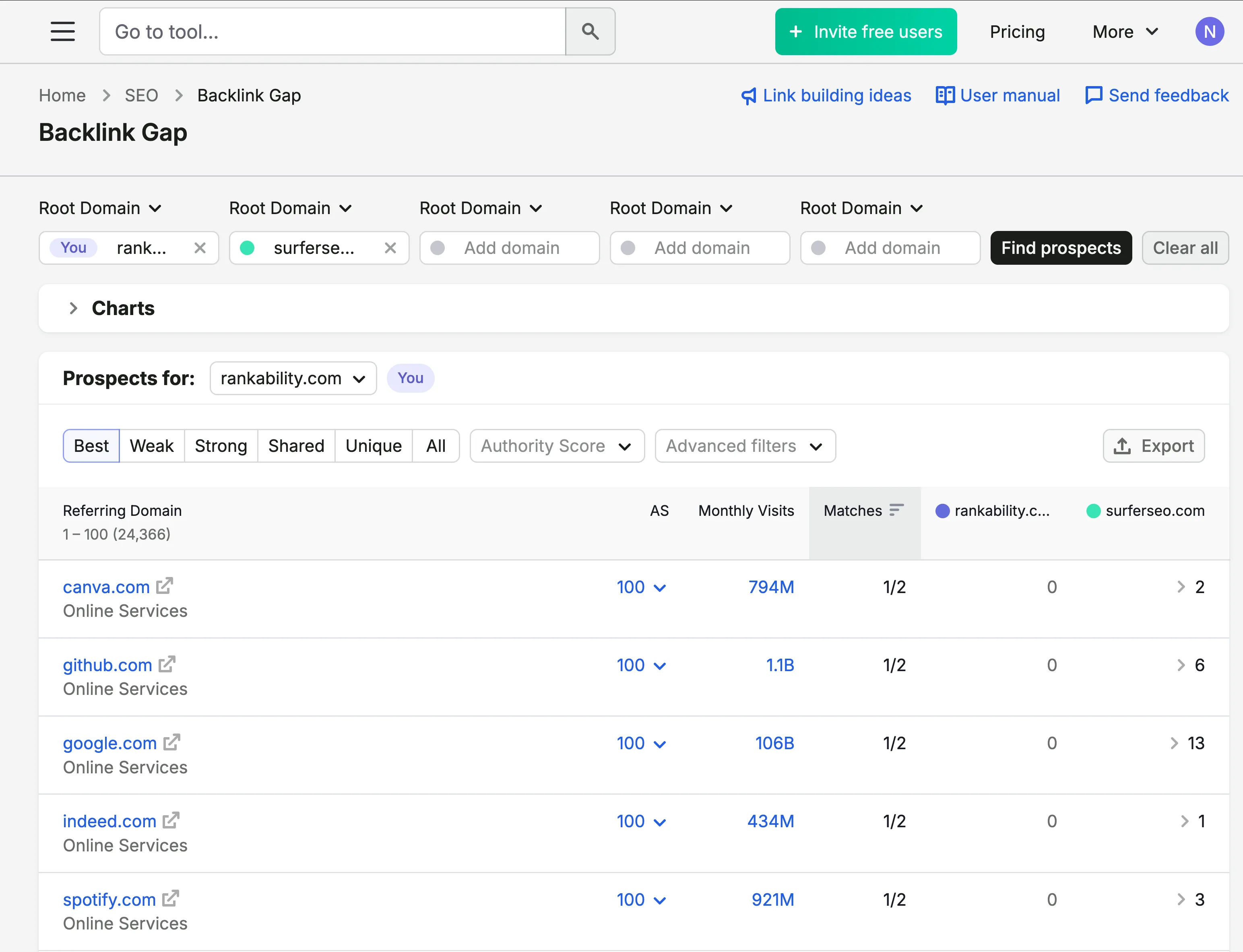Viewport: 1243px width, 952px height.
Task: Expand the Charts section
Action: pyautogui.click(x=73, y=308)
